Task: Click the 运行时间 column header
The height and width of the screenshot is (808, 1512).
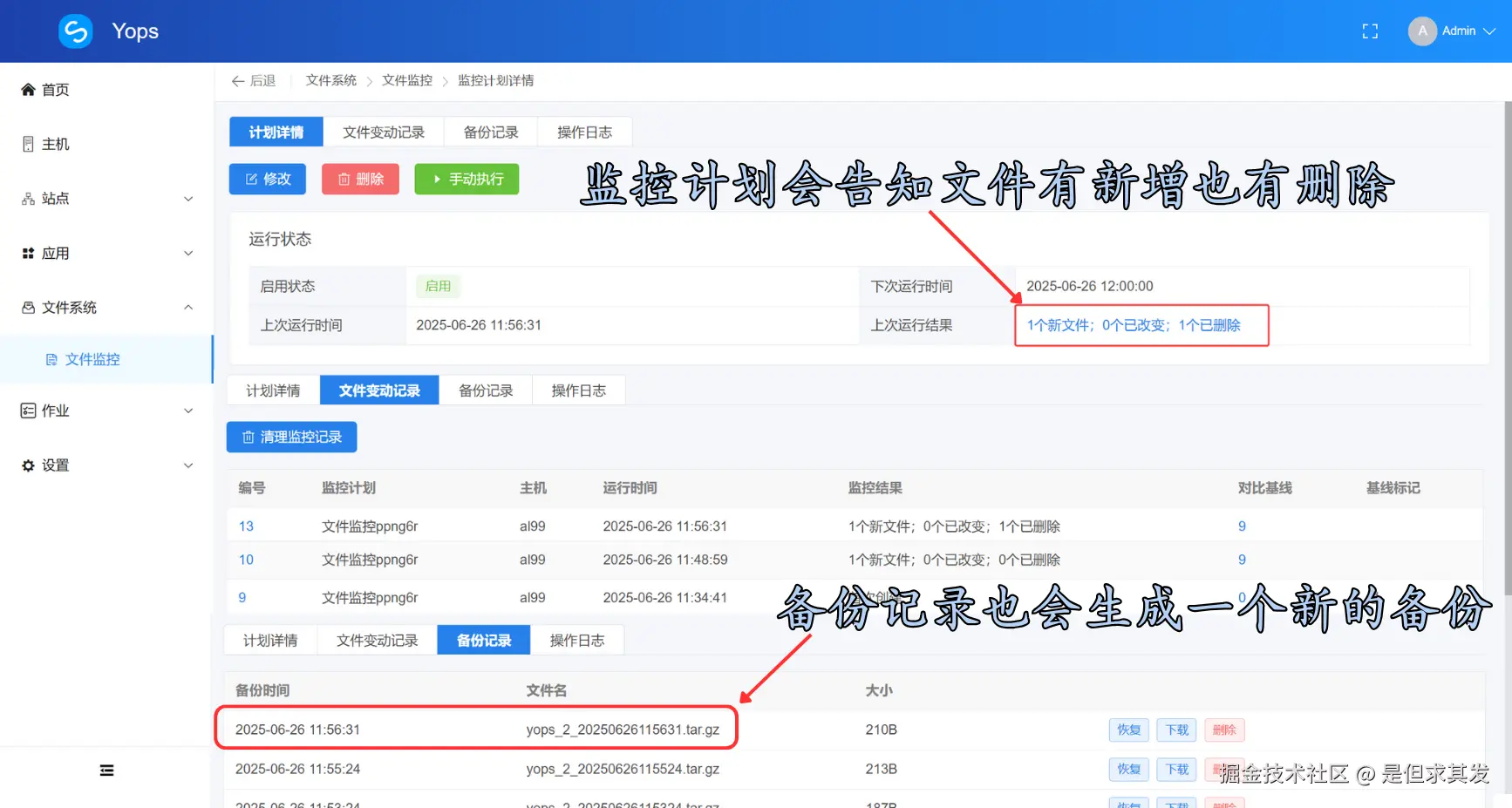Action: coord(630,488)
